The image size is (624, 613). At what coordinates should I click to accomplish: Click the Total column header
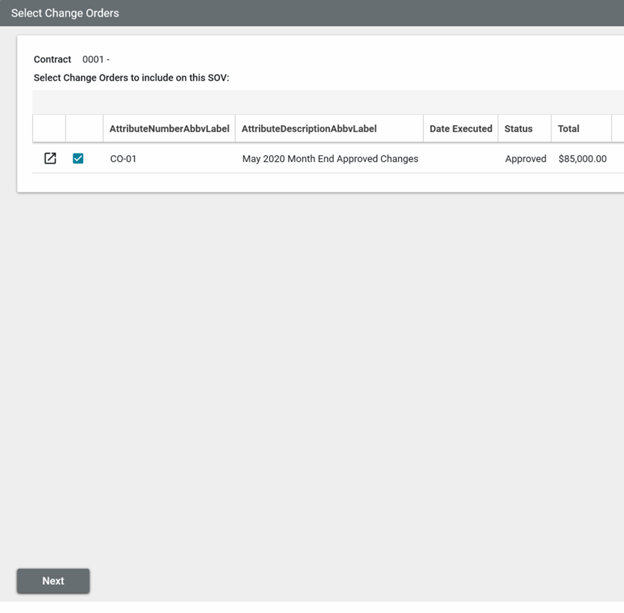pos(568,129)
